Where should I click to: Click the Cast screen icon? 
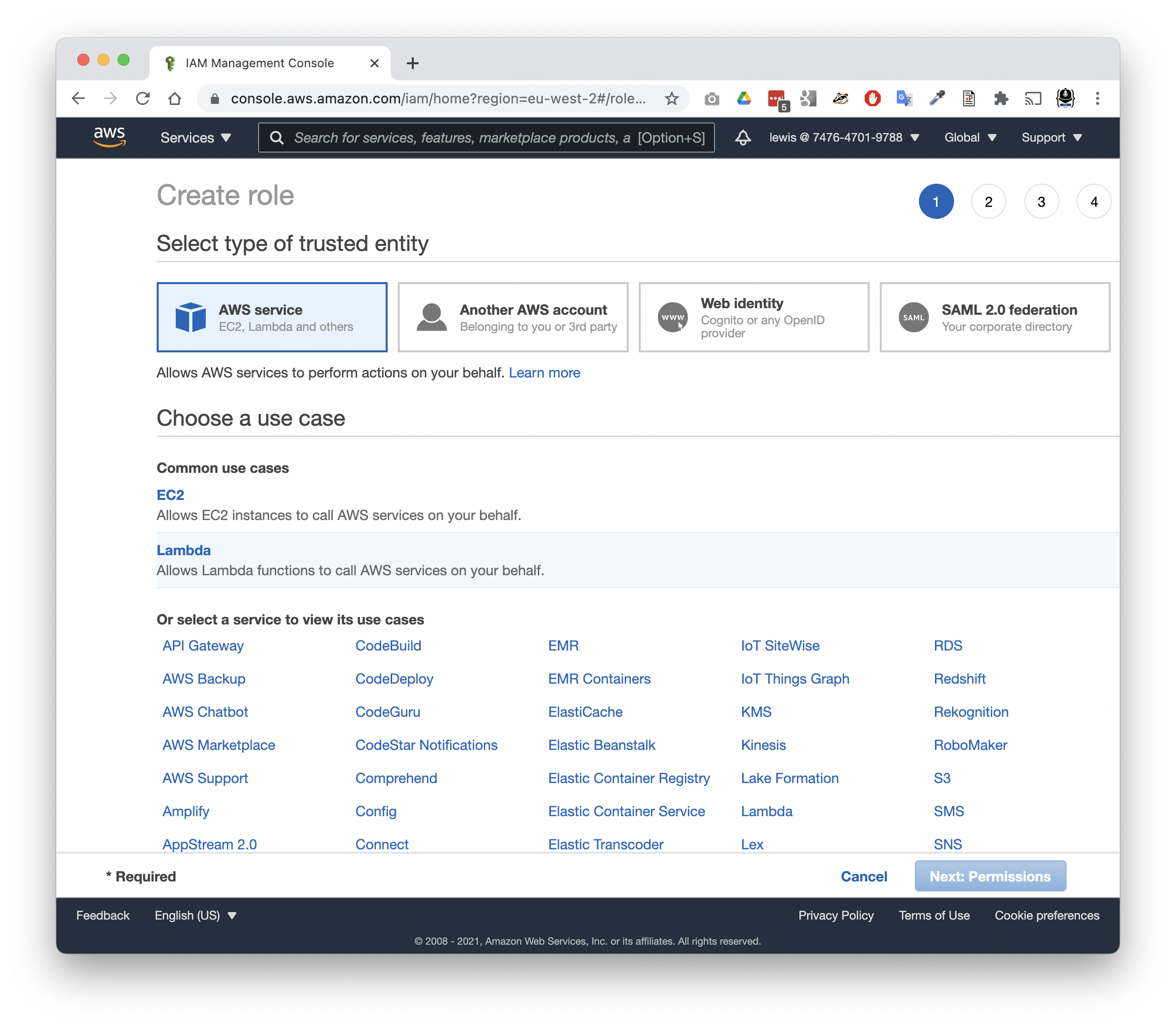coord(1033,99)
